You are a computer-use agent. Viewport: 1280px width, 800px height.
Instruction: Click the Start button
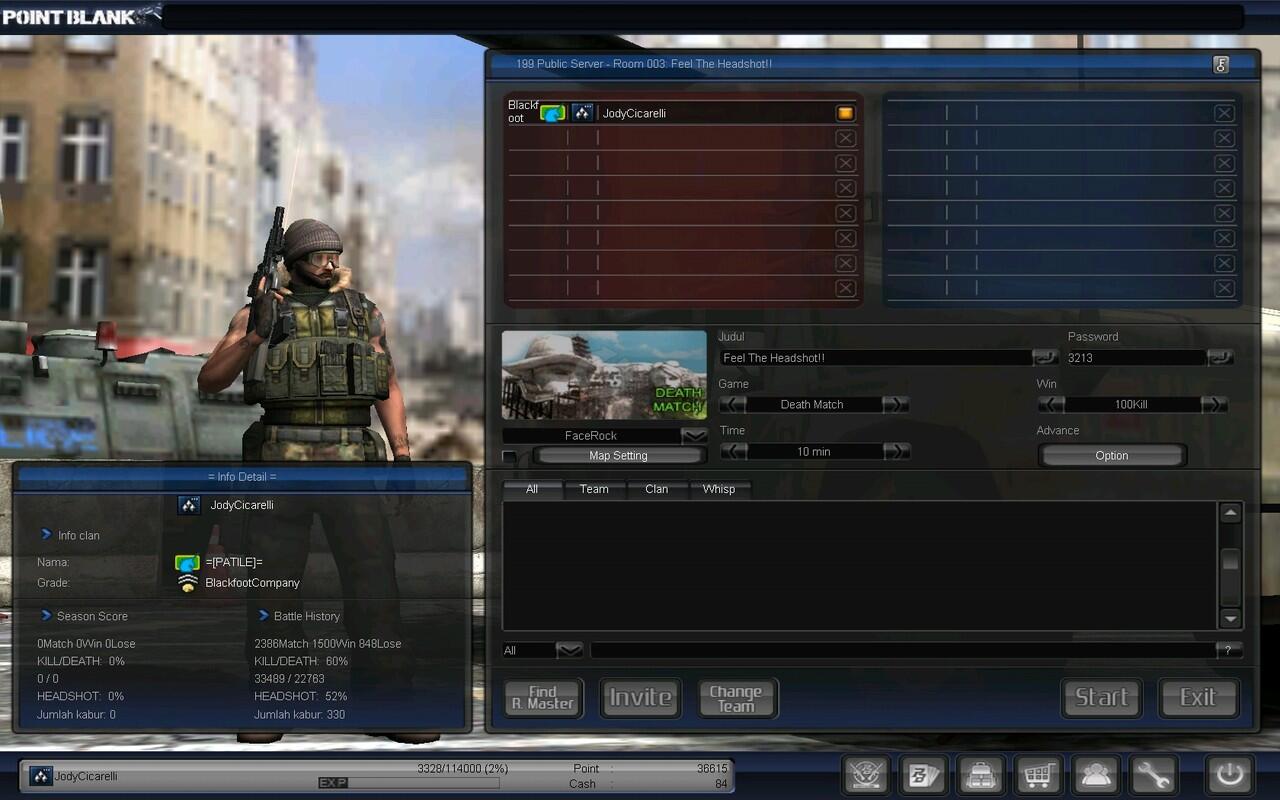[1101, 698]
